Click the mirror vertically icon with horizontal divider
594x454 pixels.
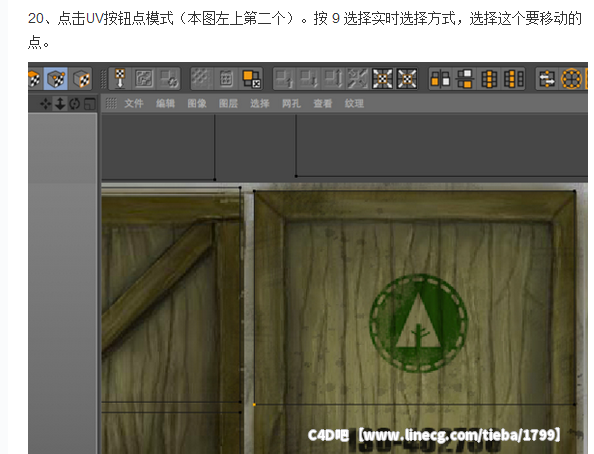point(464,79)
